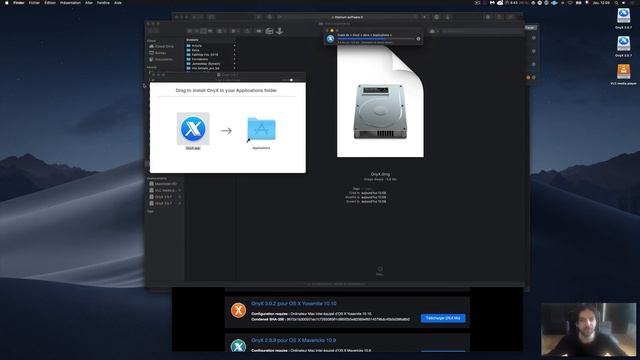
Task: Click the toolbox app icon in Finder toolbar
Action: tap(269, 31)
